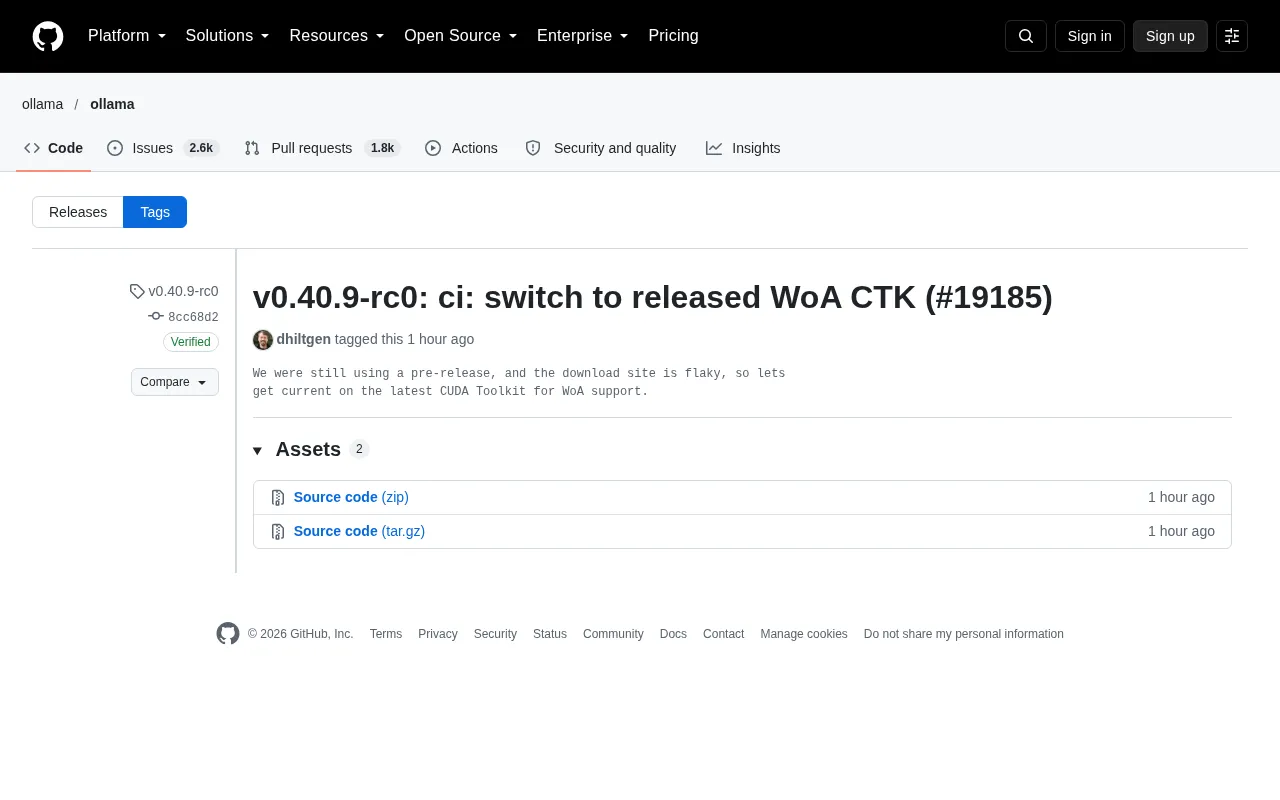This screenshot has height=800, width=1280.
Task: Open the search magnifier button
Action: (1026, 36)
